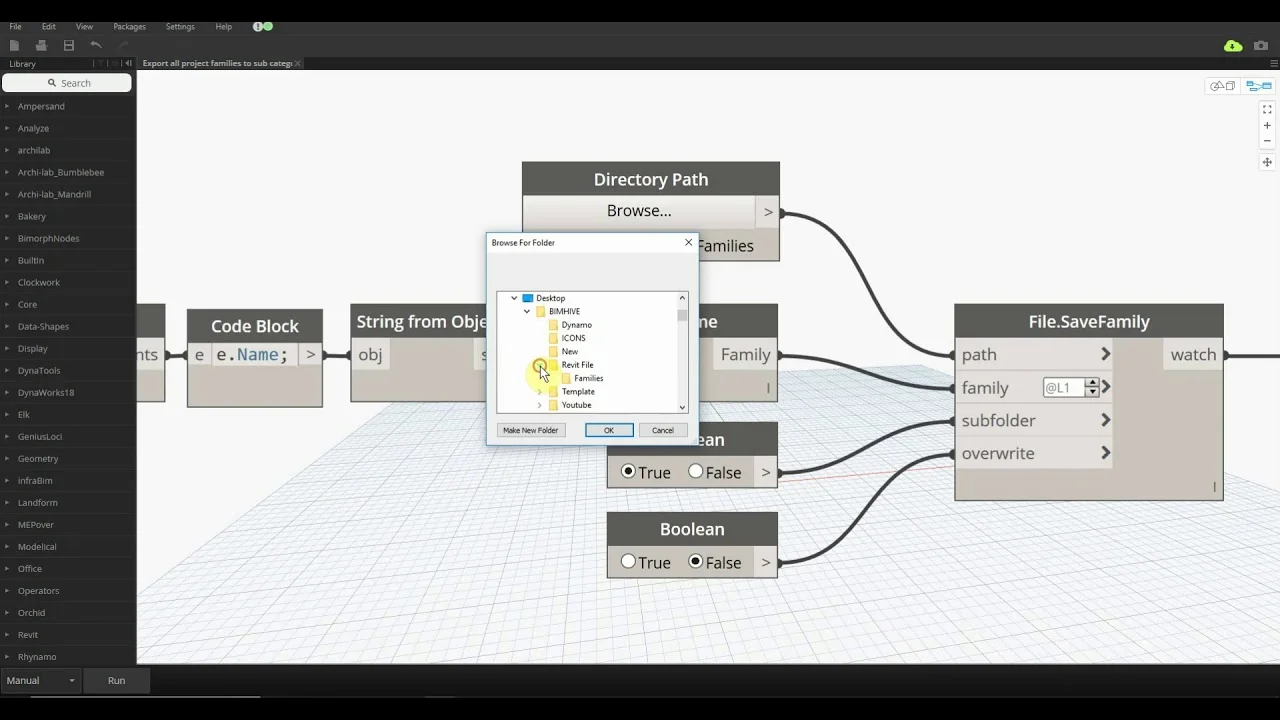Select True on upper Boolean node
This screenshot has width=1280, height=720.
tap(628, 471)
